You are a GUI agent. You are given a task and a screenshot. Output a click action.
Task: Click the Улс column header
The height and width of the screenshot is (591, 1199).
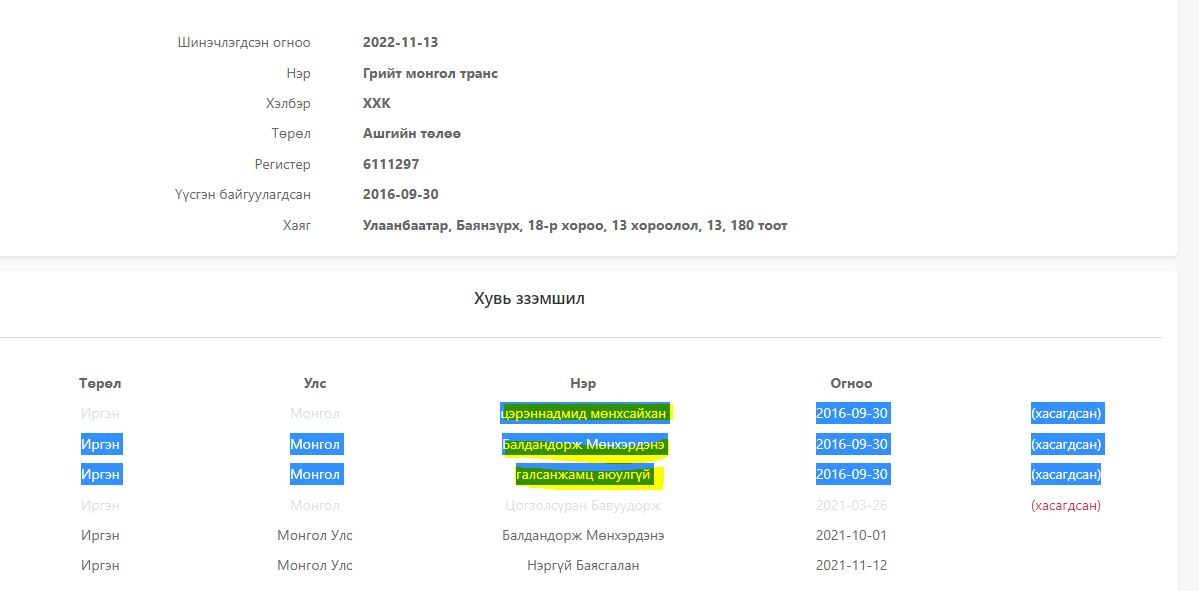(x=315, y=383)
